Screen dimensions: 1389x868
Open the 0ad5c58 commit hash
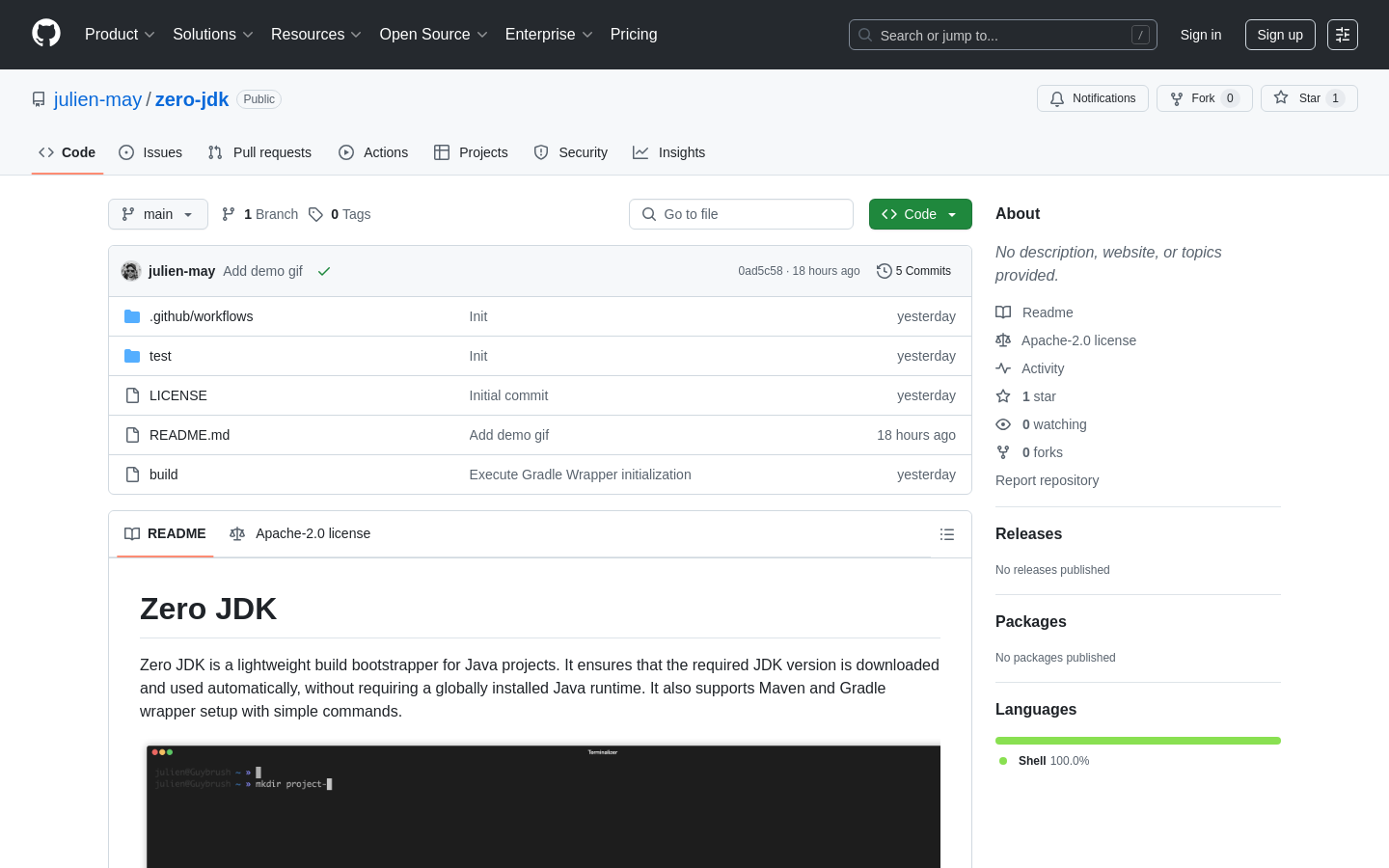pos(760,271)
